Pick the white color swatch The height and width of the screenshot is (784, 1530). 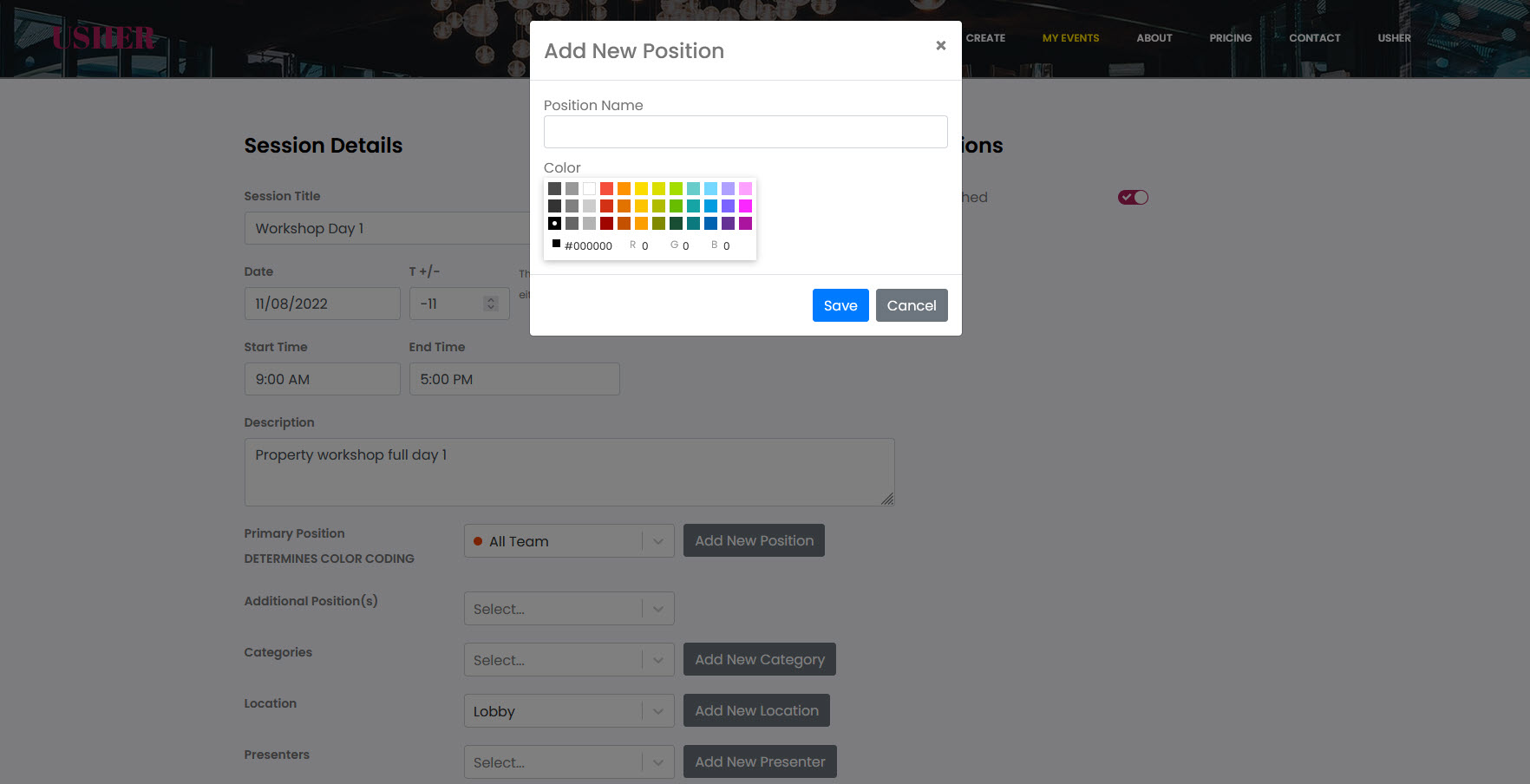[589, 189]
